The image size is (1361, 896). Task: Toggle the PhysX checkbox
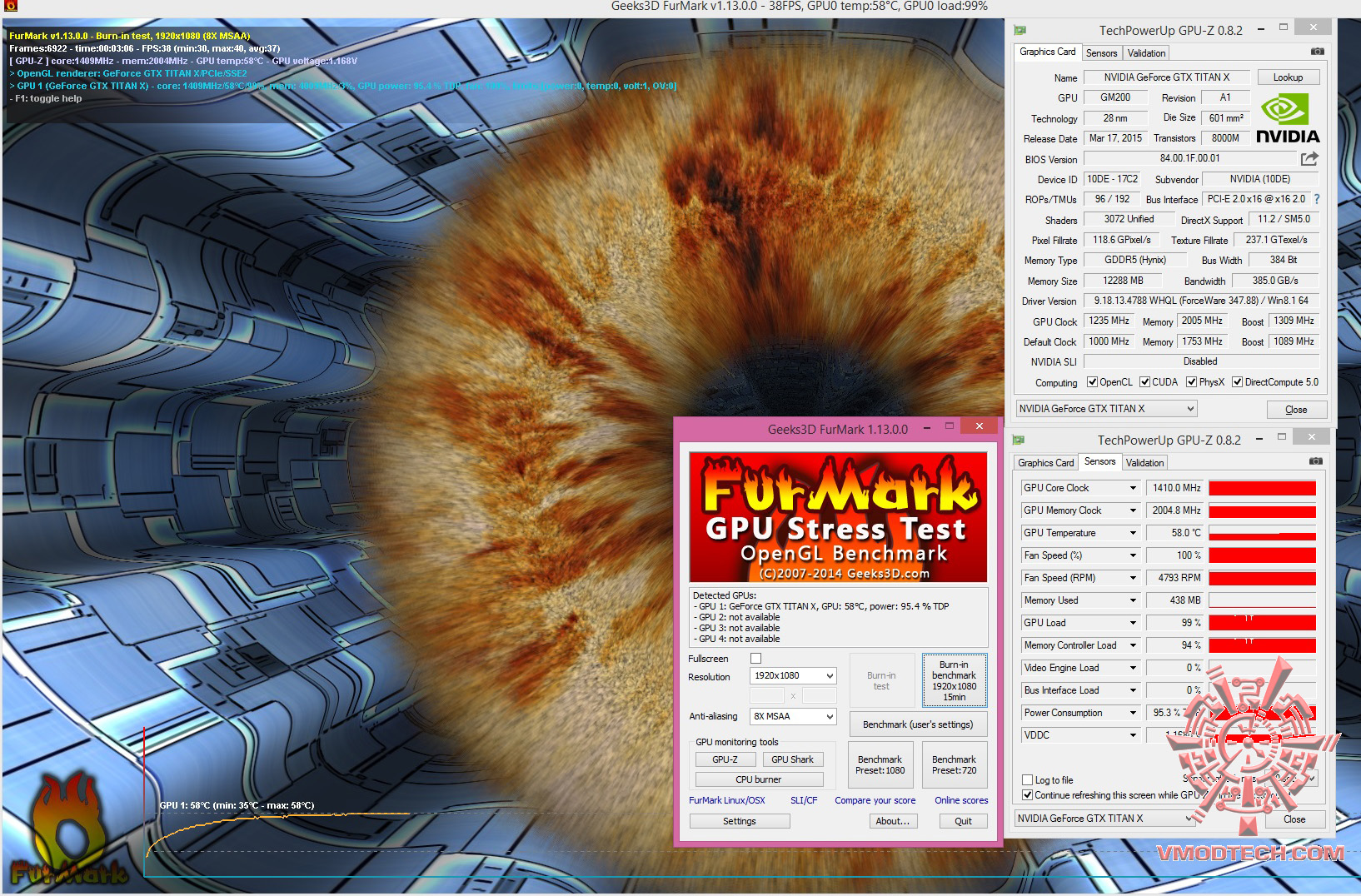[1192, 382]
